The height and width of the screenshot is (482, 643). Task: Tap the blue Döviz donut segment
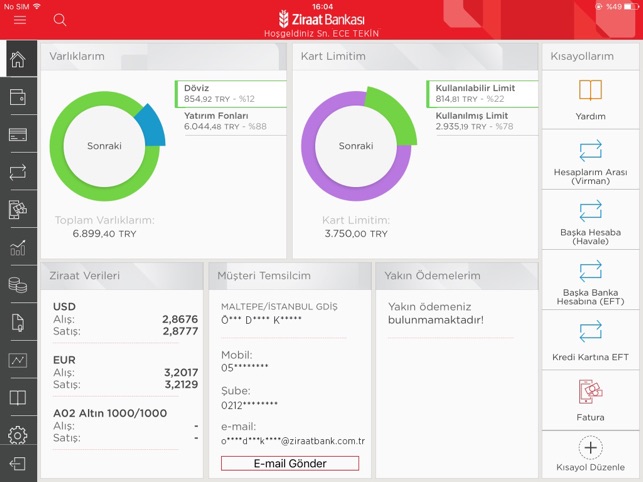(152, 125)
